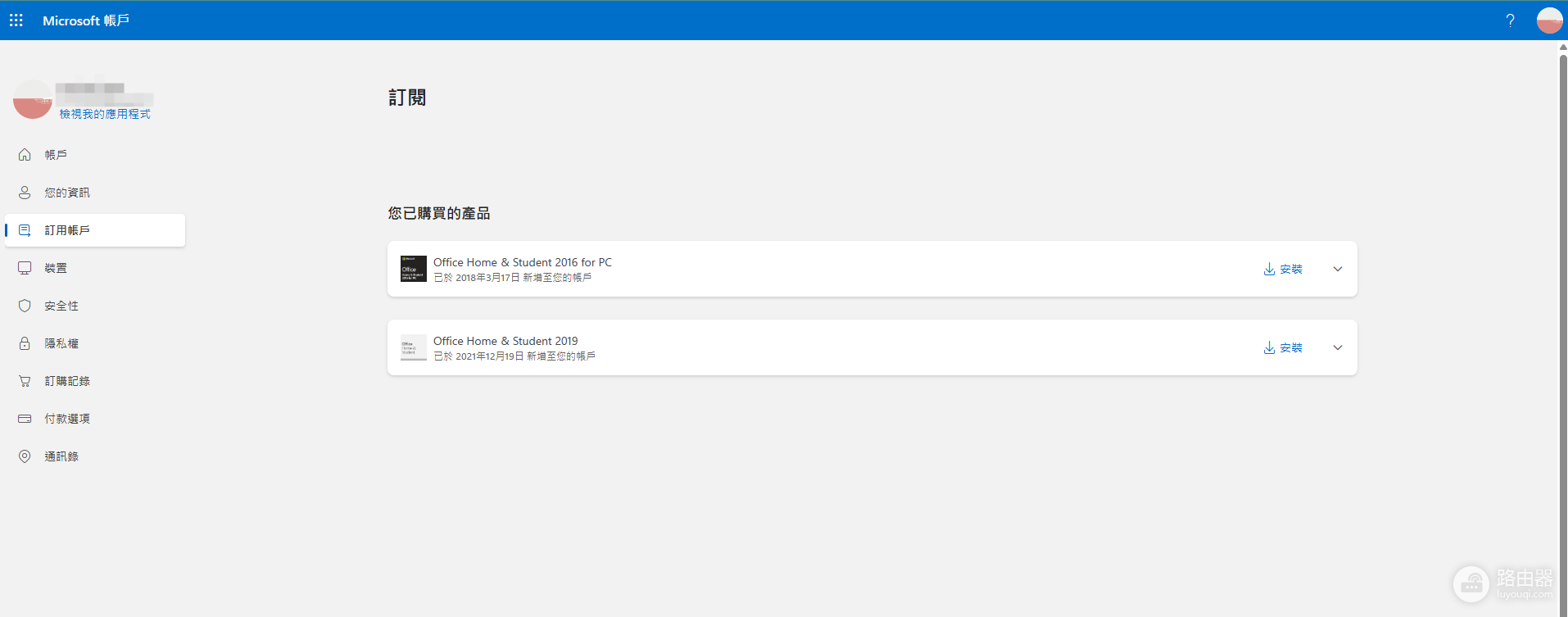Click the 檢視我的應用程式 link
The image size is (1568, 617).
(105, 114)
